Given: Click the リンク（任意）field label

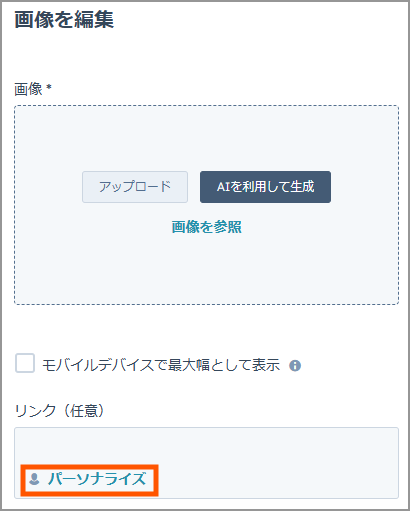Looking at the screenshot, I should (59, 411).
